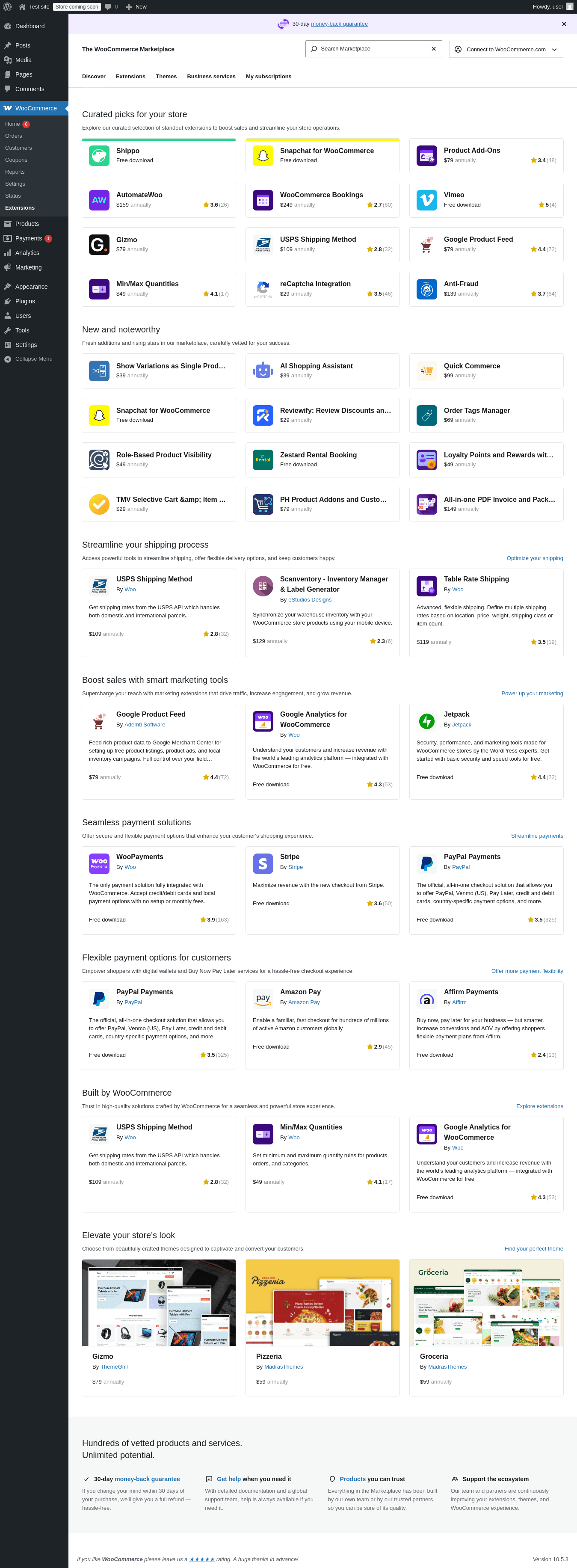Select the Jetpack green icon
577x1568 pixels.
point(427,721)
